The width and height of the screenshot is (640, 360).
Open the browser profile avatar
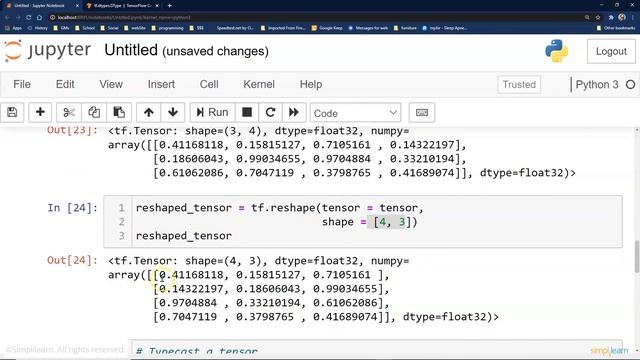point(622,18)
